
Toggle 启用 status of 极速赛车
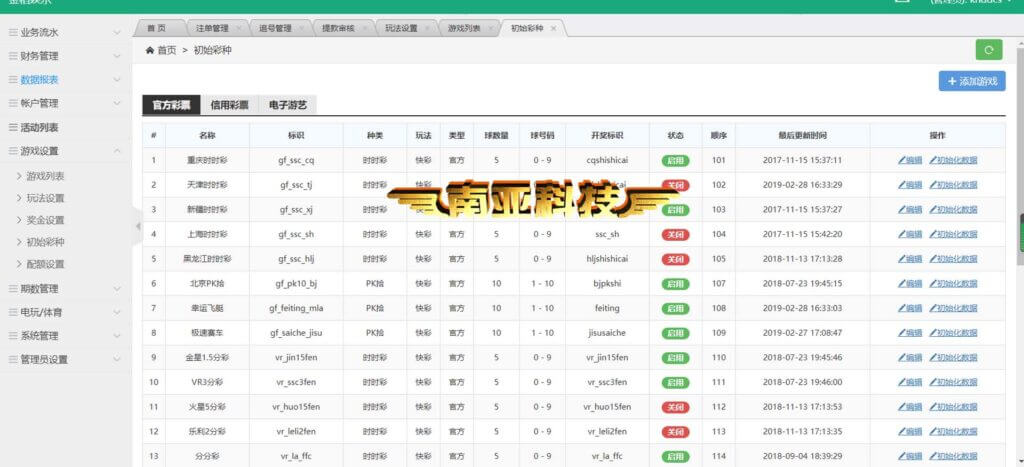(675, 333)
